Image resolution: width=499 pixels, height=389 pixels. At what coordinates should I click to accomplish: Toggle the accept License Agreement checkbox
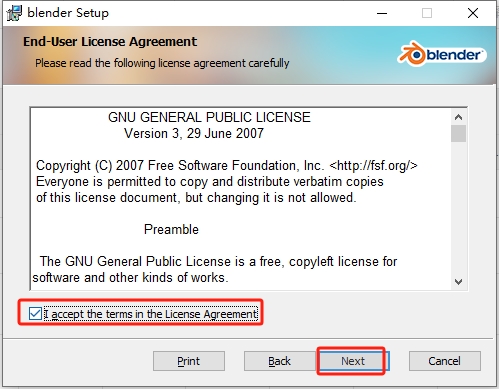click(35, 314)
